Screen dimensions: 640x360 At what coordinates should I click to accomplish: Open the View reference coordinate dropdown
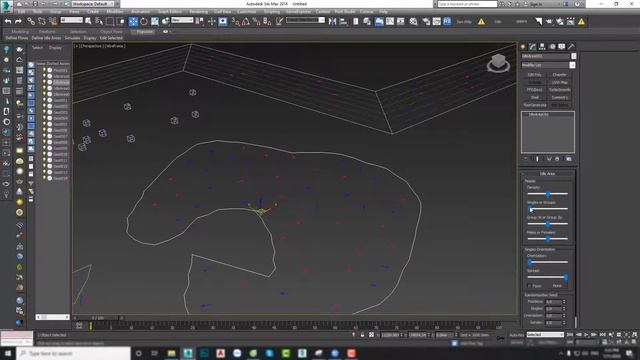[182, 20]
